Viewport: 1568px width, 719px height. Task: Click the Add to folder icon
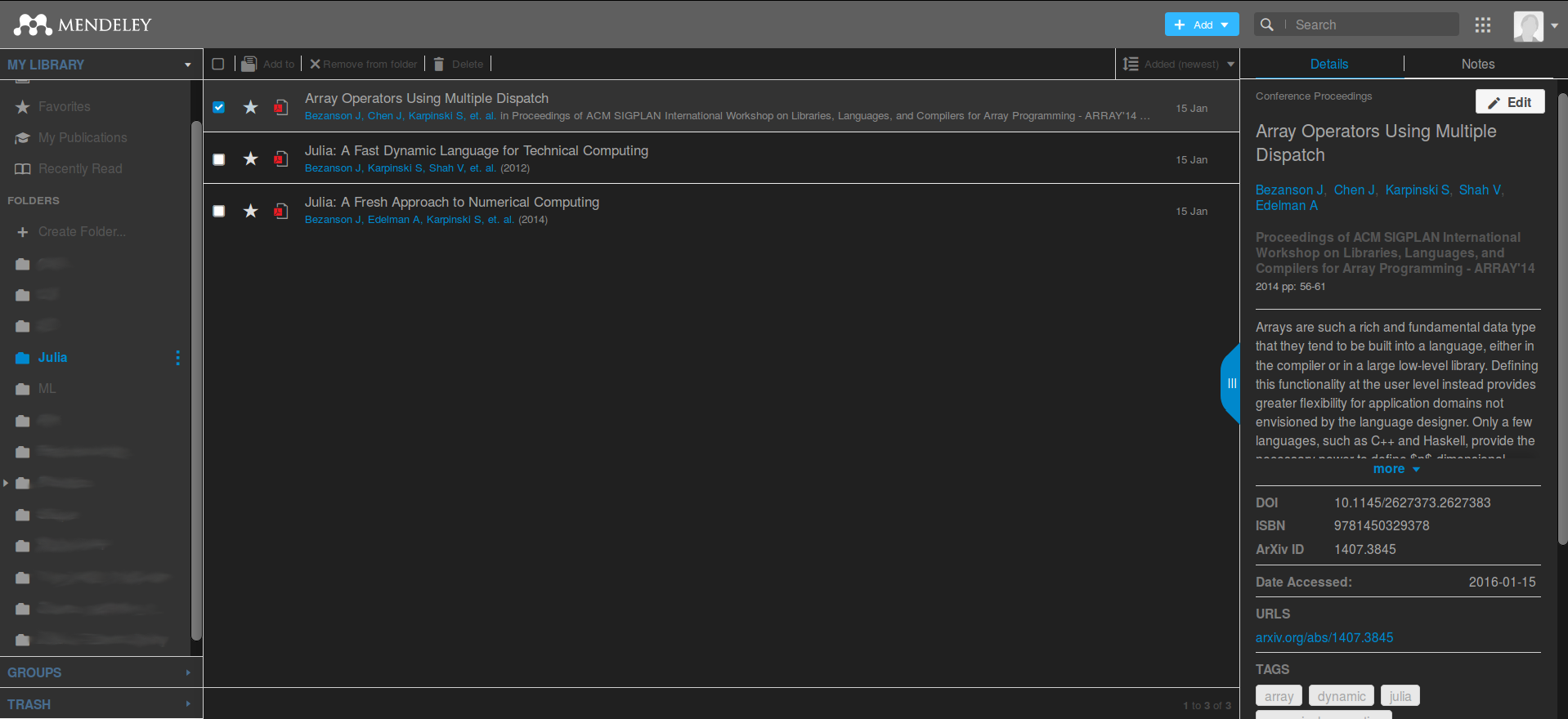coord(249,64)
